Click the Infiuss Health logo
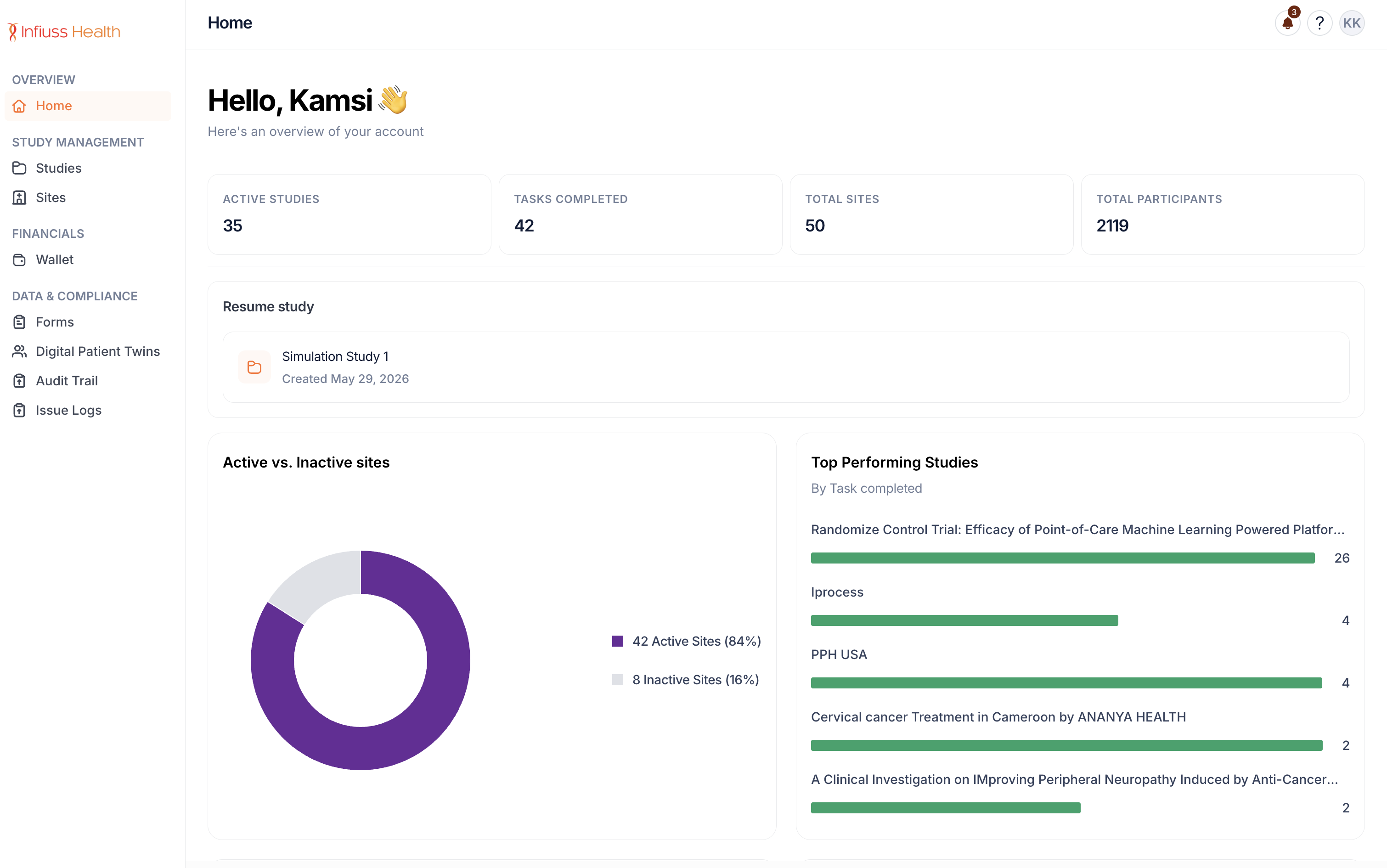The height and width of the screenshot is (868, 1387). tap(64, 32)
